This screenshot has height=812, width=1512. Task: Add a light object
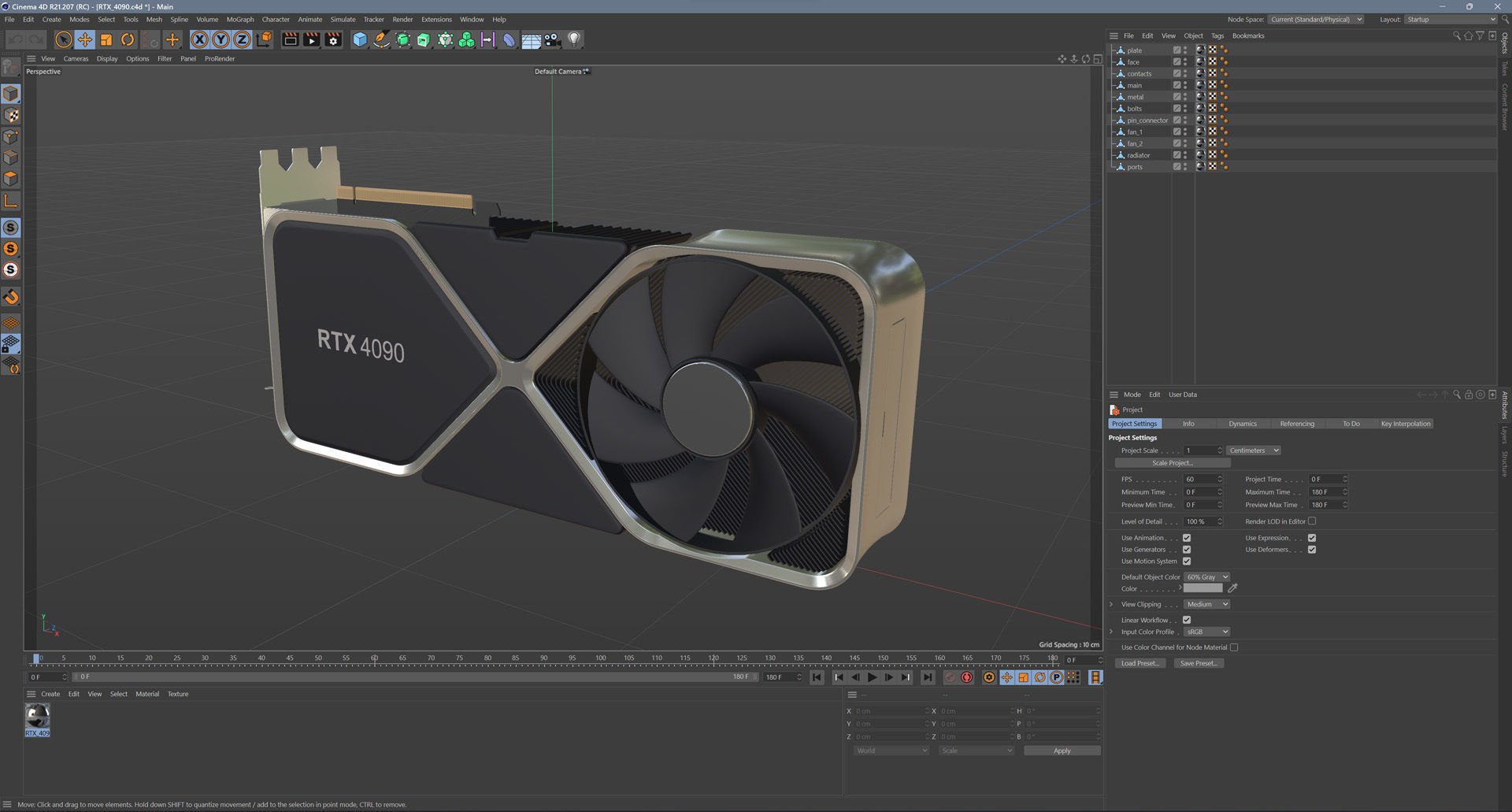pos(574,39)
